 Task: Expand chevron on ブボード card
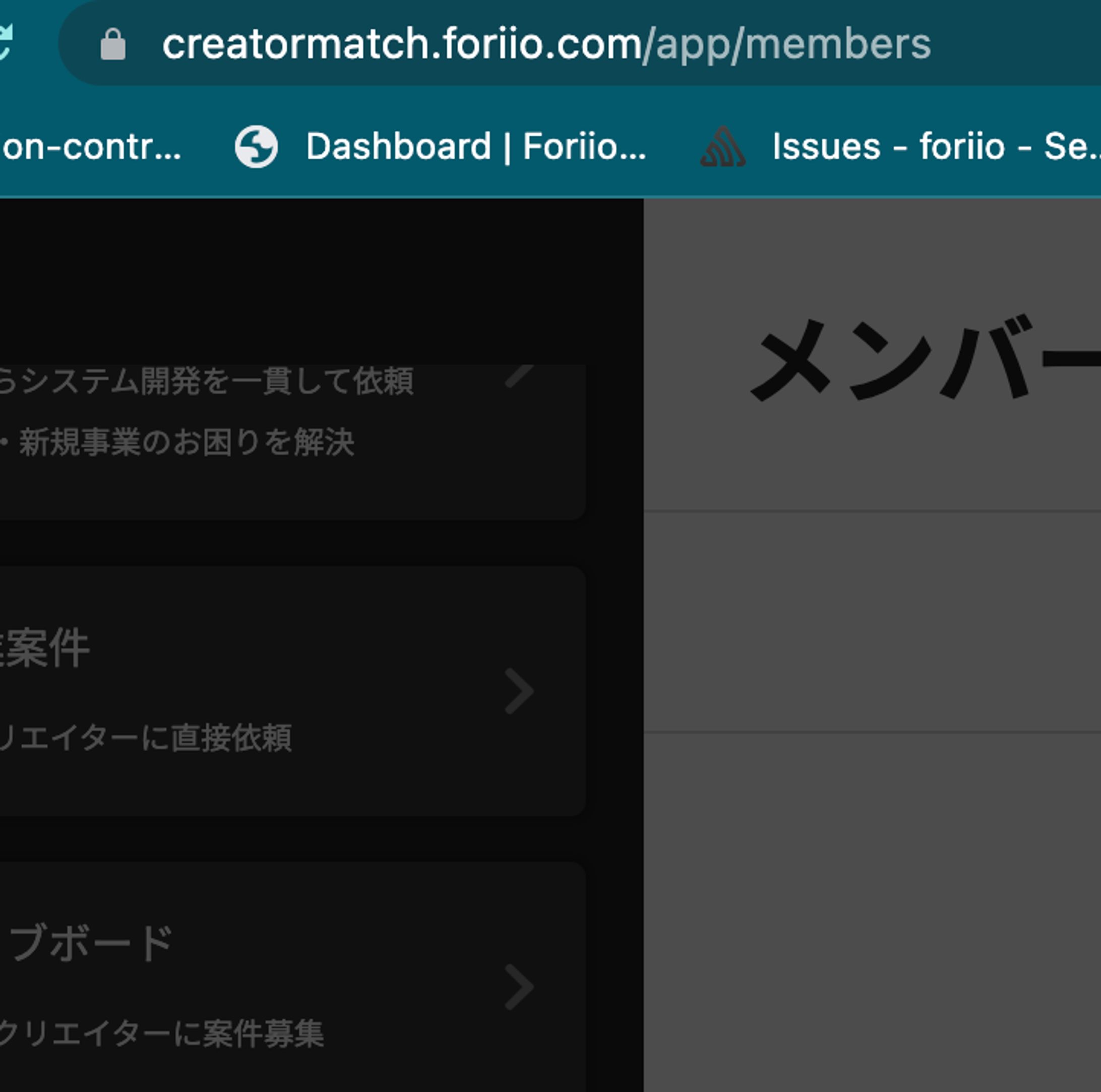519,987
